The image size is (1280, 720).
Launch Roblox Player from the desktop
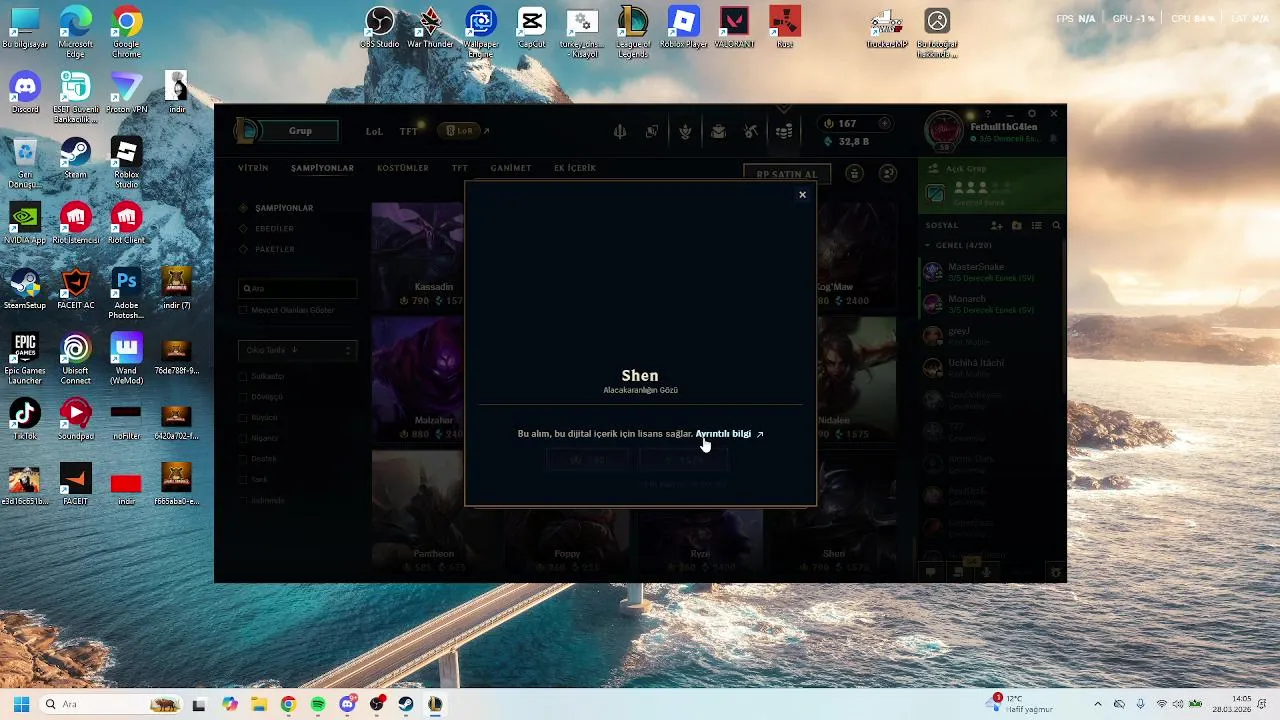tap(683, 28)
